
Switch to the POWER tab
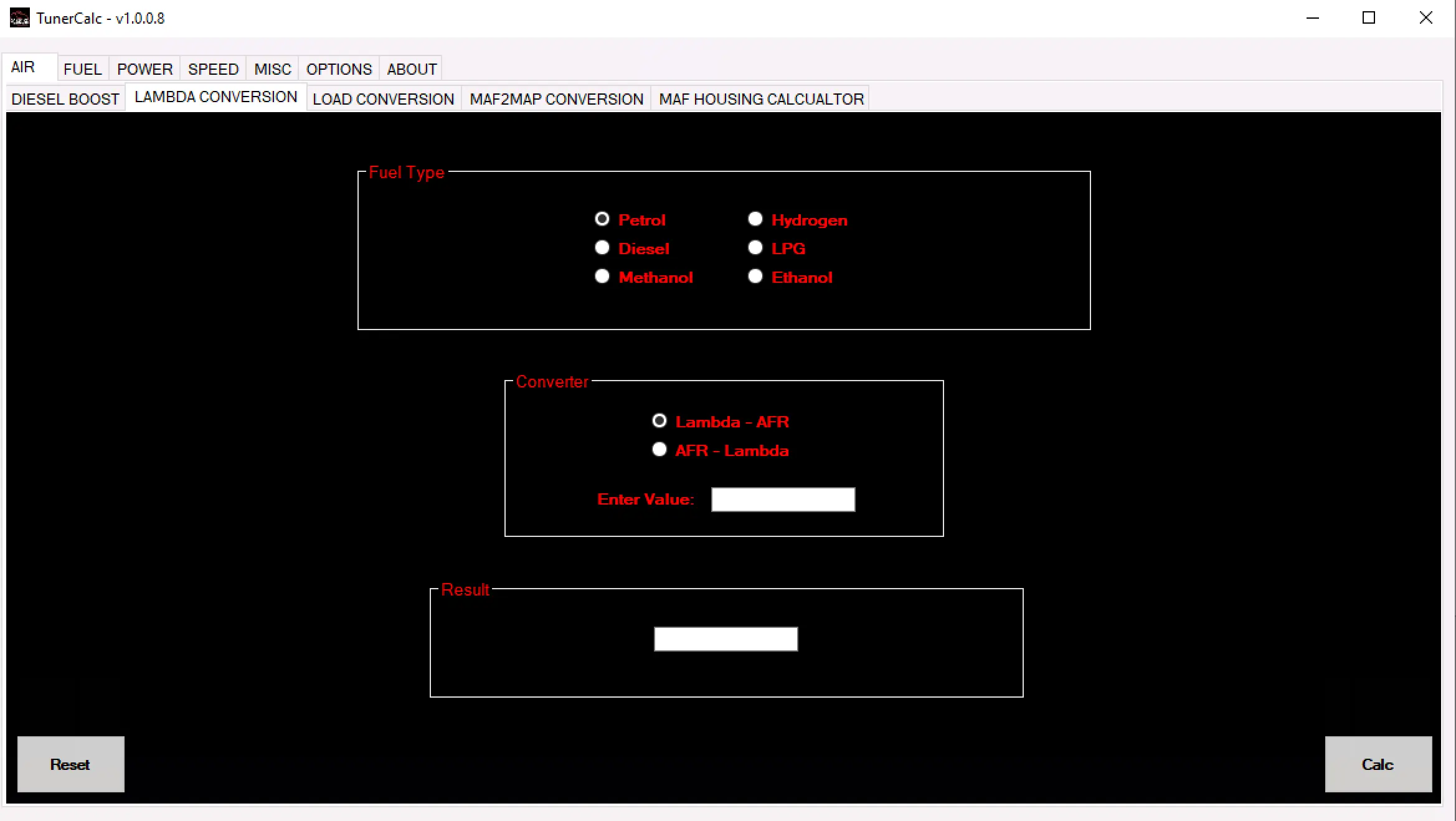[144, 69]
